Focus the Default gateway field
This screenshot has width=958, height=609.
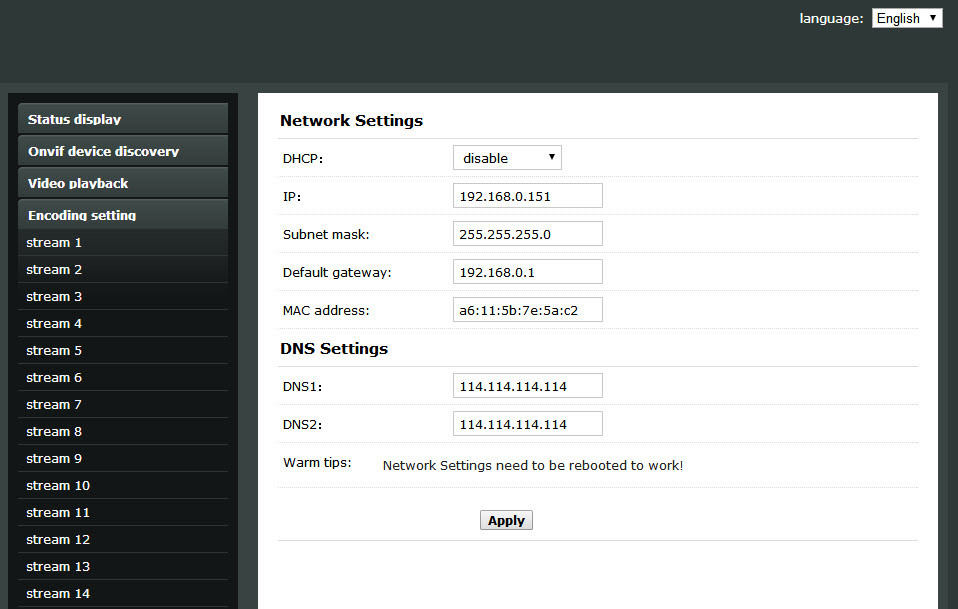point(527,271)
